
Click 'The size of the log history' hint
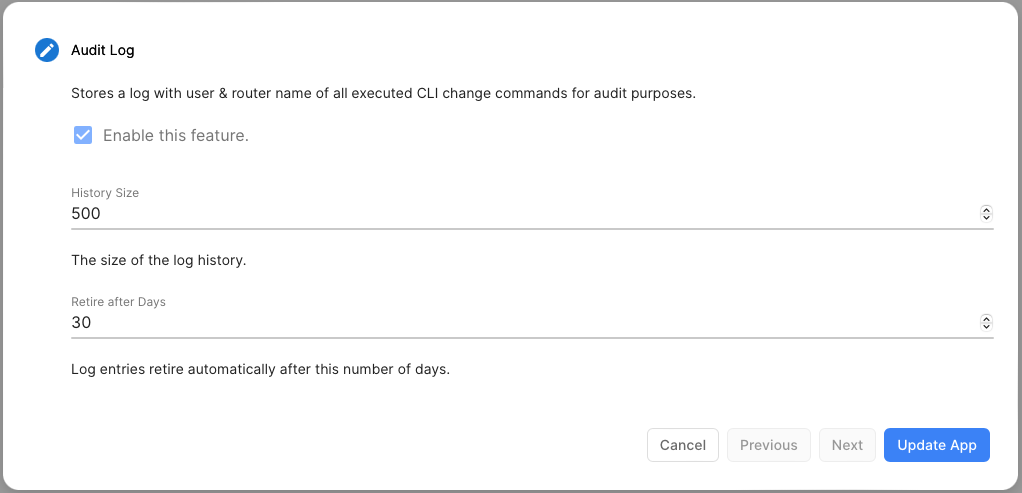(158, 260)
